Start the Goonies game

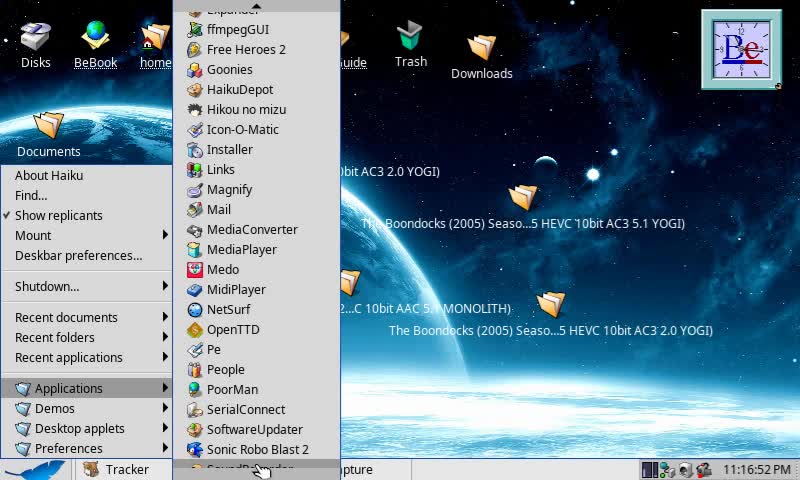click(x=257, y=69)
